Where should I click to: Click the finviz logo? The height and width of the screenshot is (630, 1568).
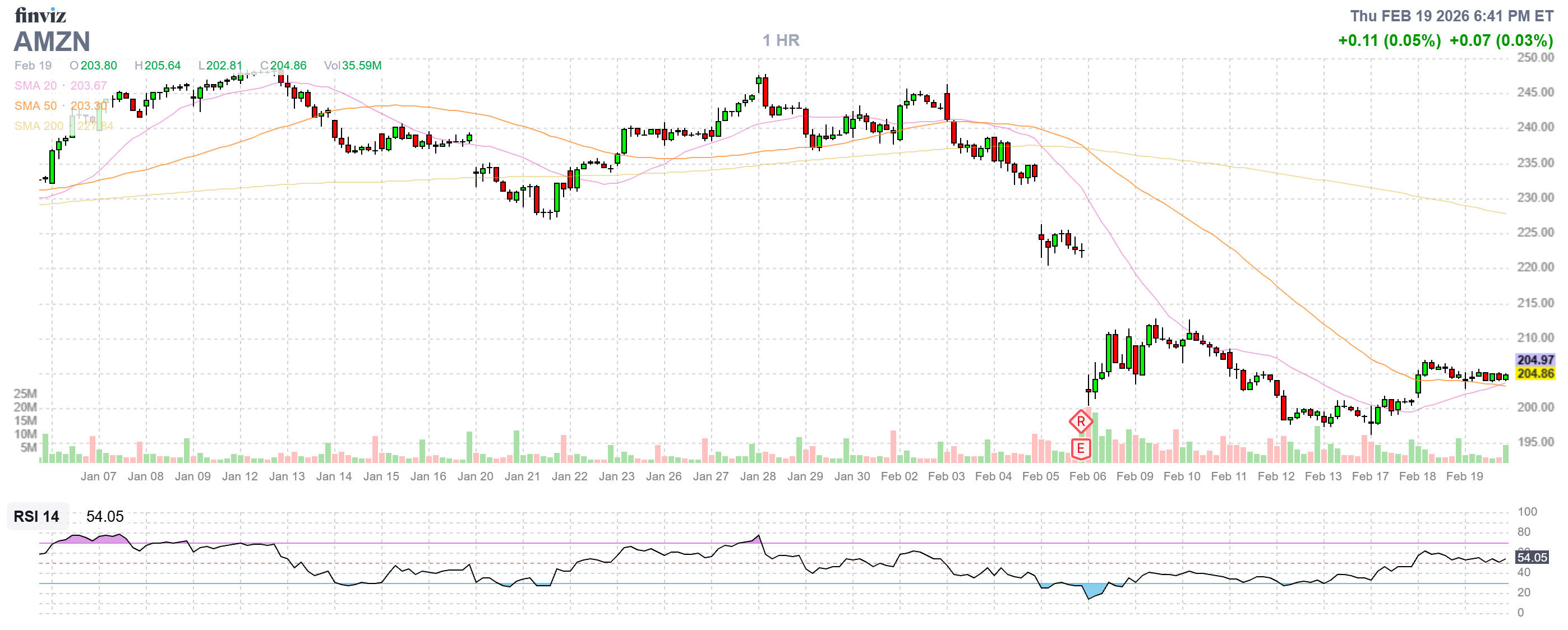click(x=40, y=15)
